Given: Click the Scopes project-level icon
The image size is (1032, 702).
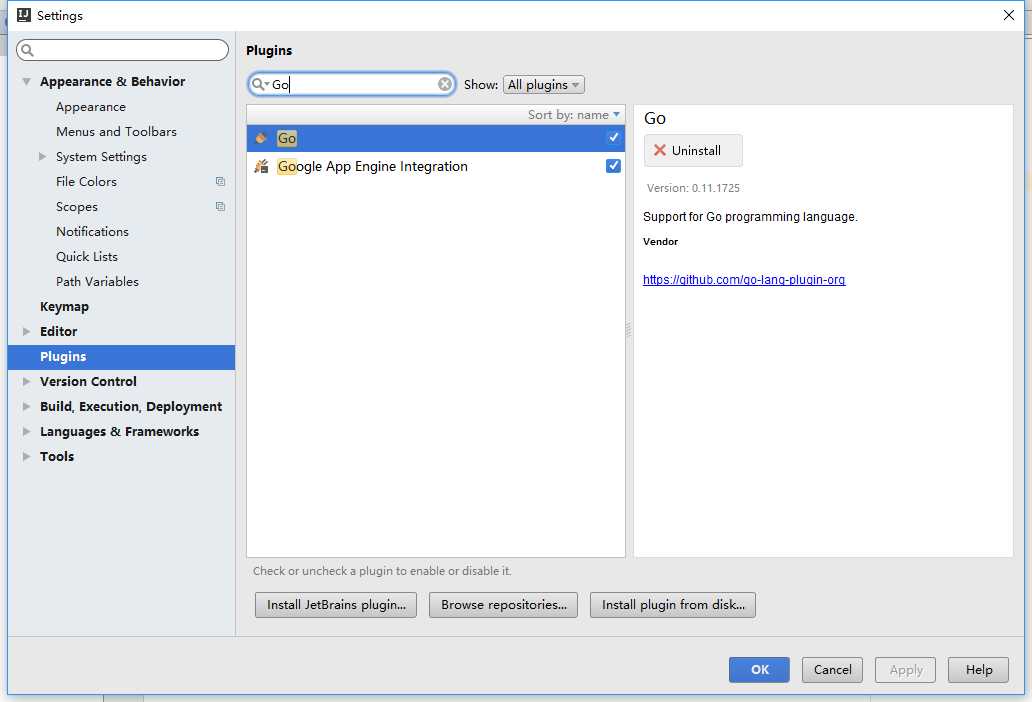Looking at the screenshot, I should coord(220,207).
